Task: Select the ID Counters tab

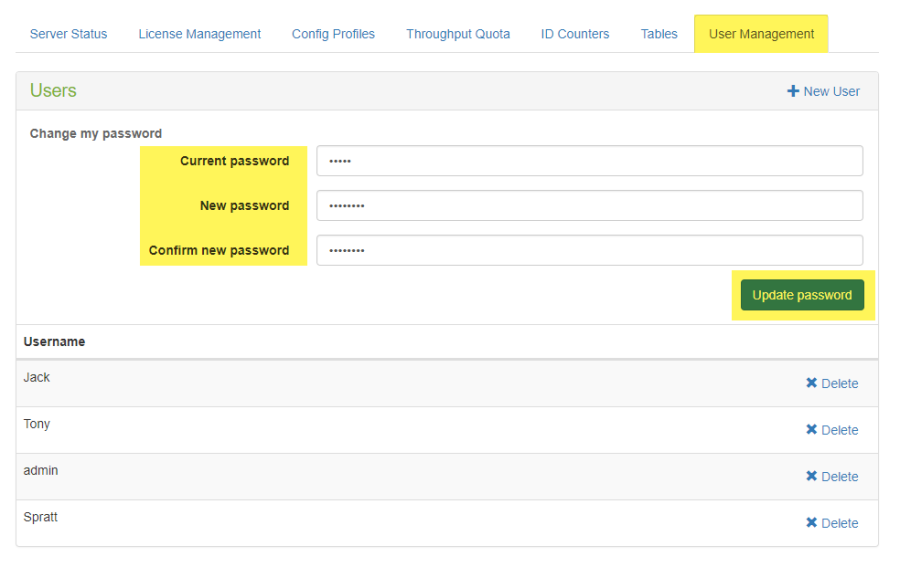Action: click(x=575, y=34)
